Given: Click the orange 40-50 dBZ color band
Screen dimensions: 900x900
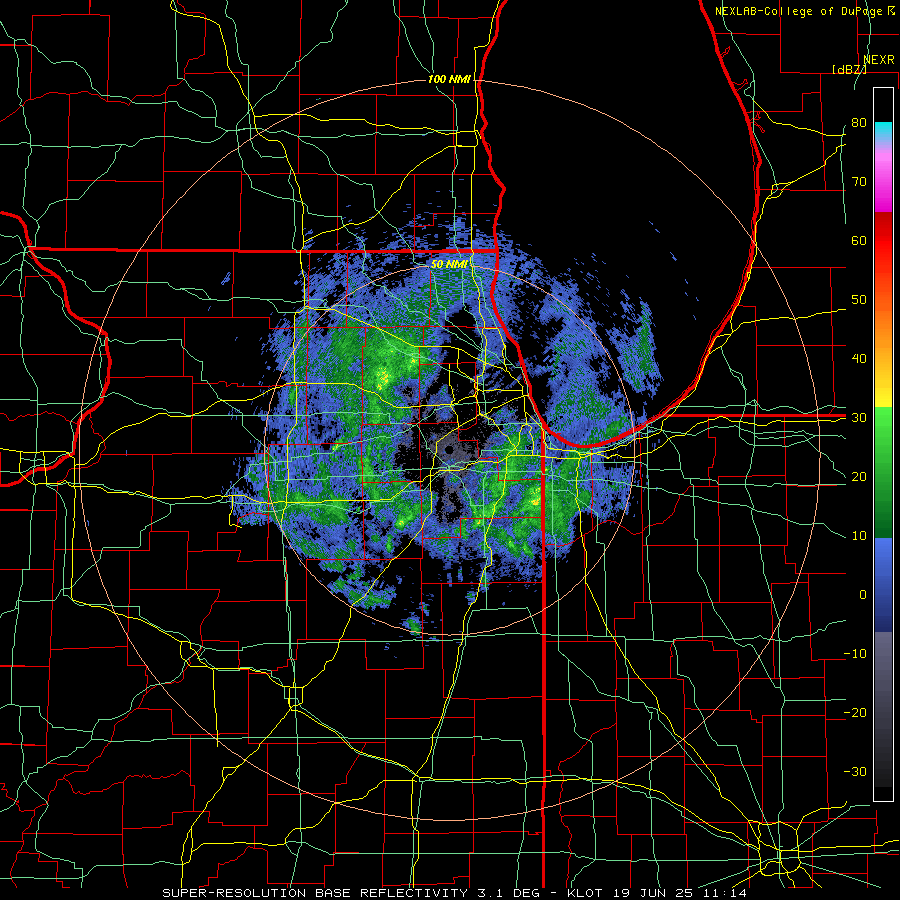Looking at the screenshot, I should 883,327.
